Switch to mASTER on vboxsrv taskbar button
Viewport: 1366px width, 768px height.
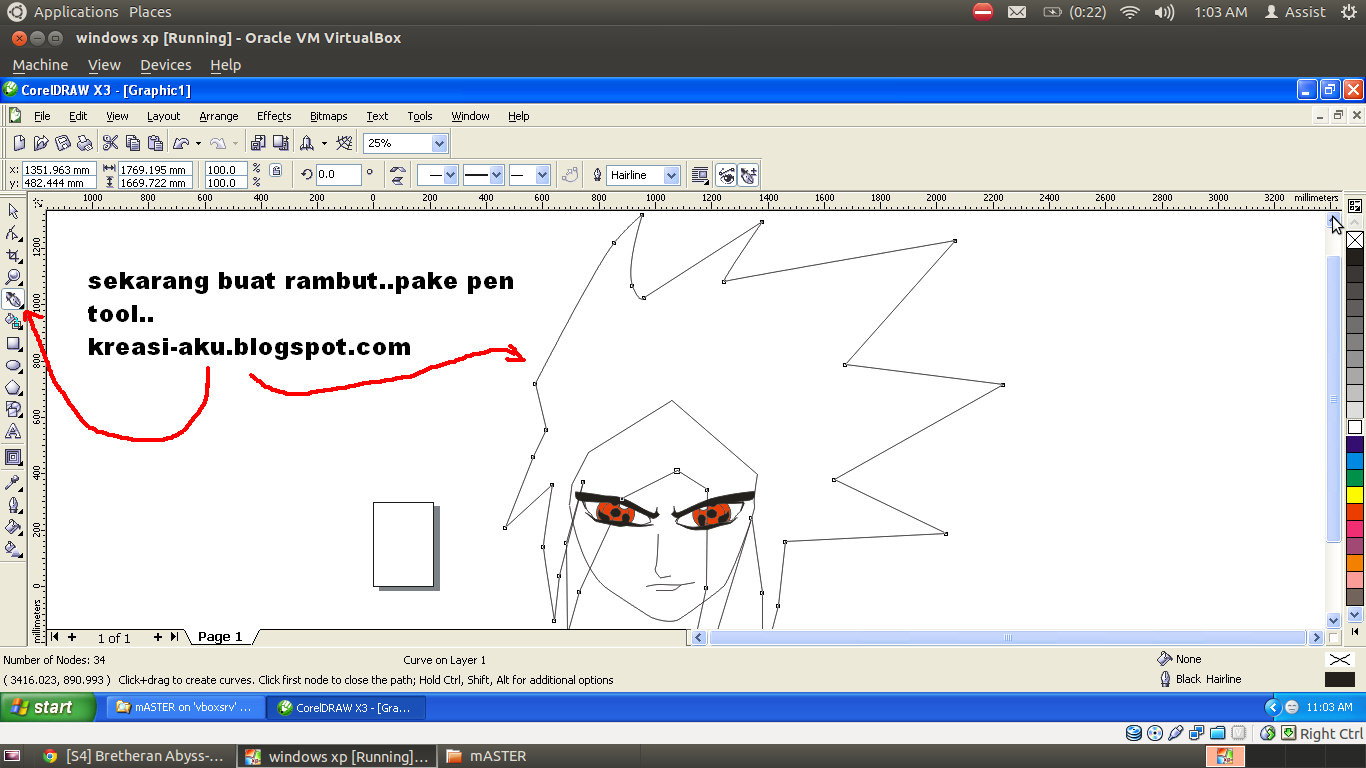[186, 707]
